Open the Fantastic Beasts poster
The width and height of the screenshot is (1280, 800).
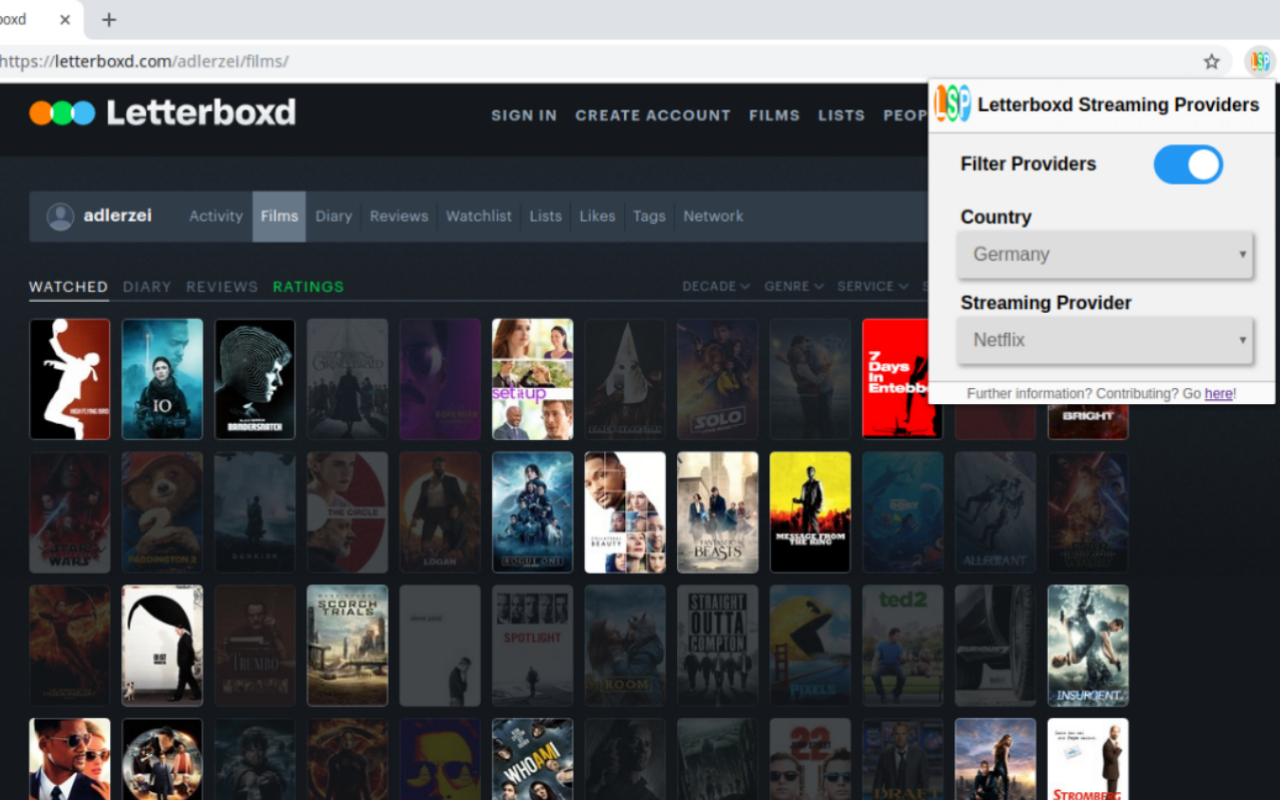[x=718, y=512]
